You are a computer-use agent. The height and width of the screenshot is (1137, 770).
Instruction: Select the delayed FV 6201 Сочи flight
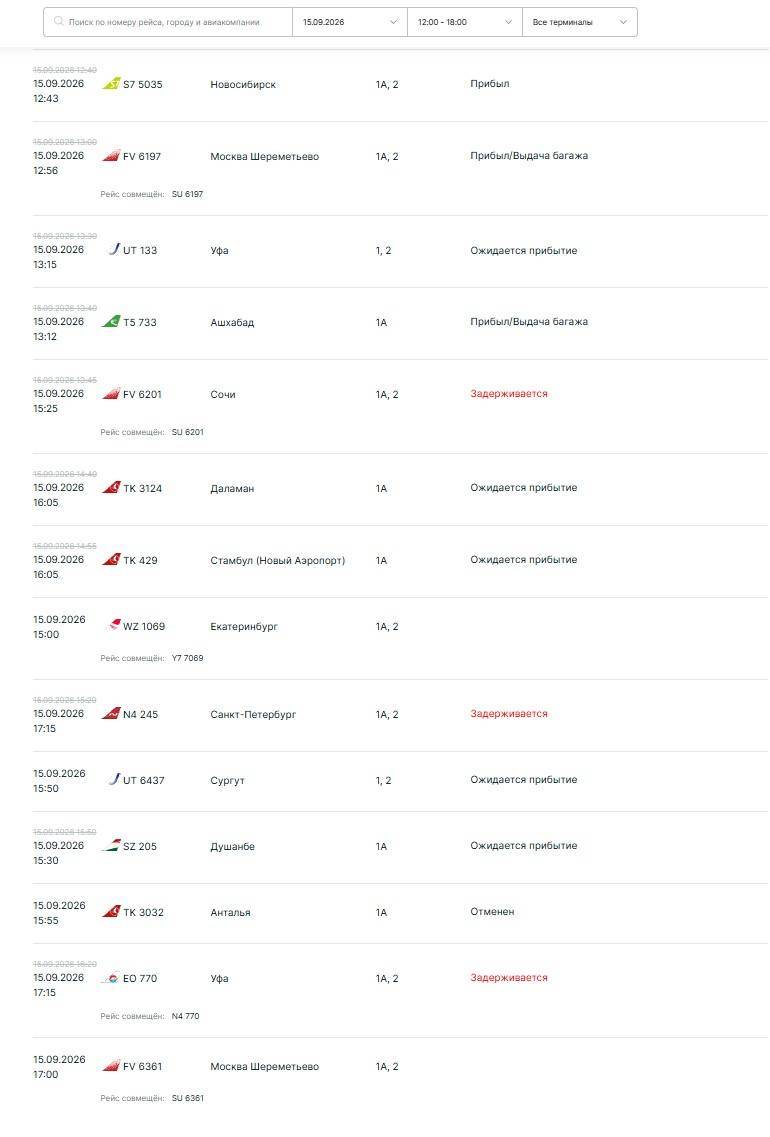tap(400, 406)
